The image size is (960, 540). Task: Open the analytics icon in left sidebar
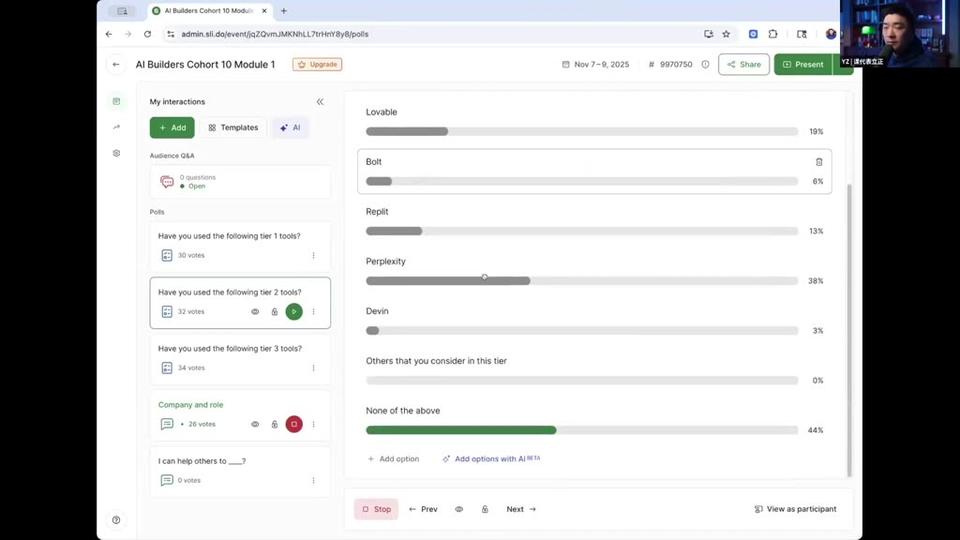click(116, 127)
